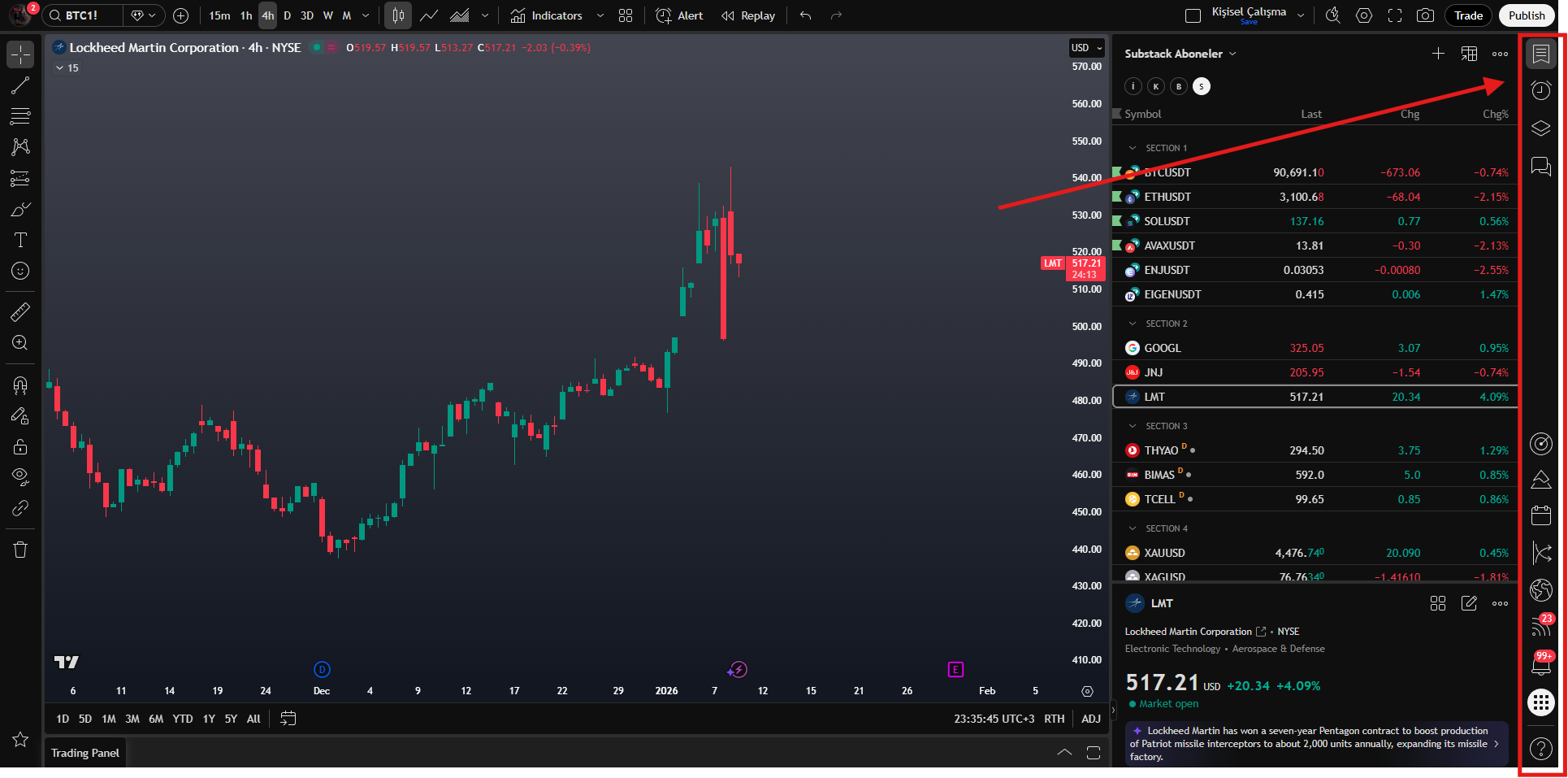Open Kişisel Çalışma layout dropdown
This screenshot has width=1568, height=778.
[x=1301, y=15]
